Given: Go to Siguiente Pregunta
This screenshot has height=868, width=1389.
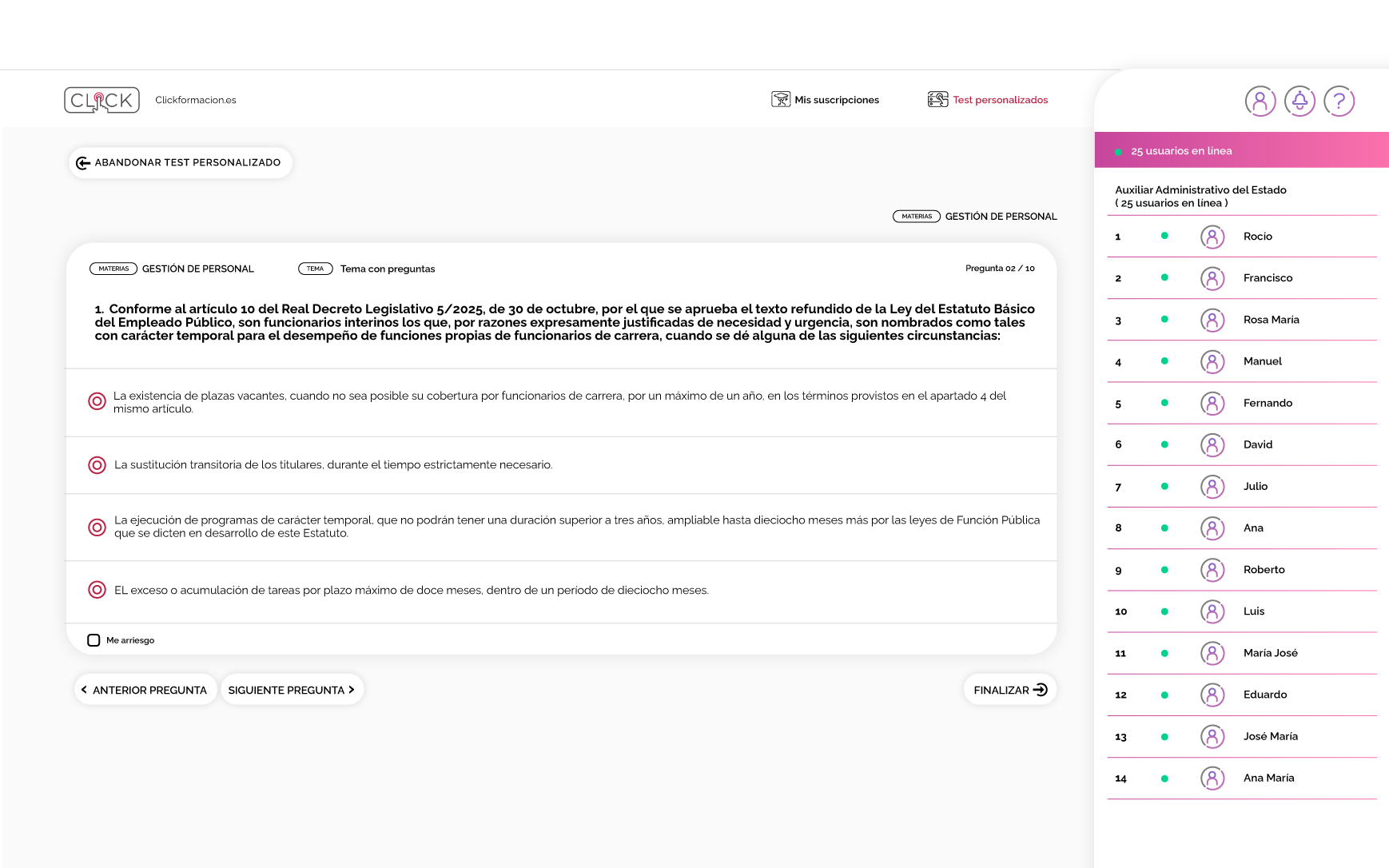Looking at the screenshot, I should click(292, 690).
